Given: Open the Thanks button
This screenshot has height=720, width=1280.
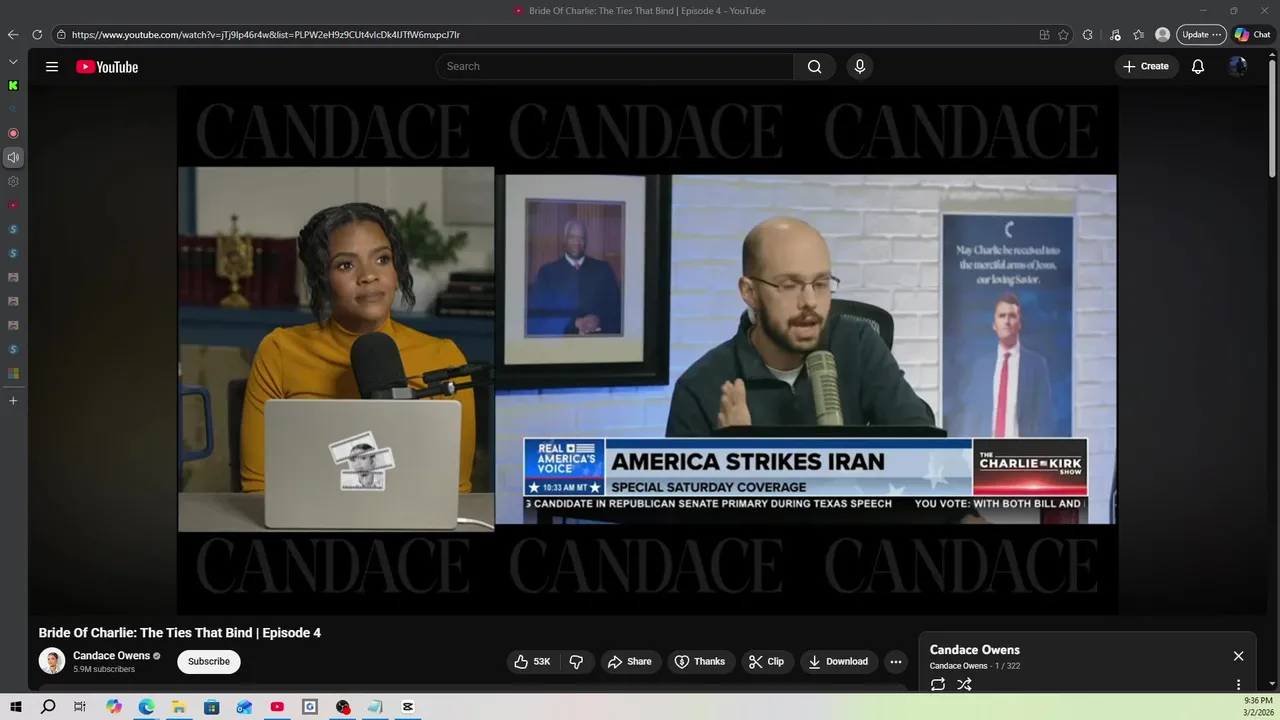Looking at the screenshot, I should click(x=700, y=661).
